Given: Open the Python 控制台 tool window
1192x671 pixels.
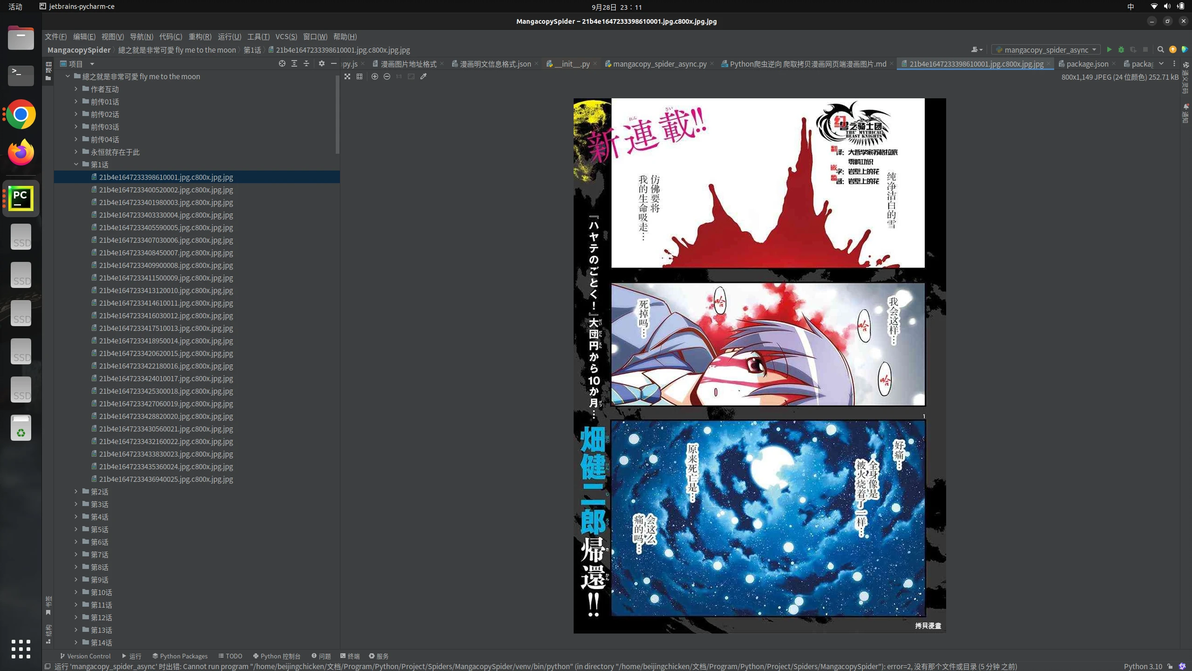Looking at the screenshot, I should tap(277, 656).
